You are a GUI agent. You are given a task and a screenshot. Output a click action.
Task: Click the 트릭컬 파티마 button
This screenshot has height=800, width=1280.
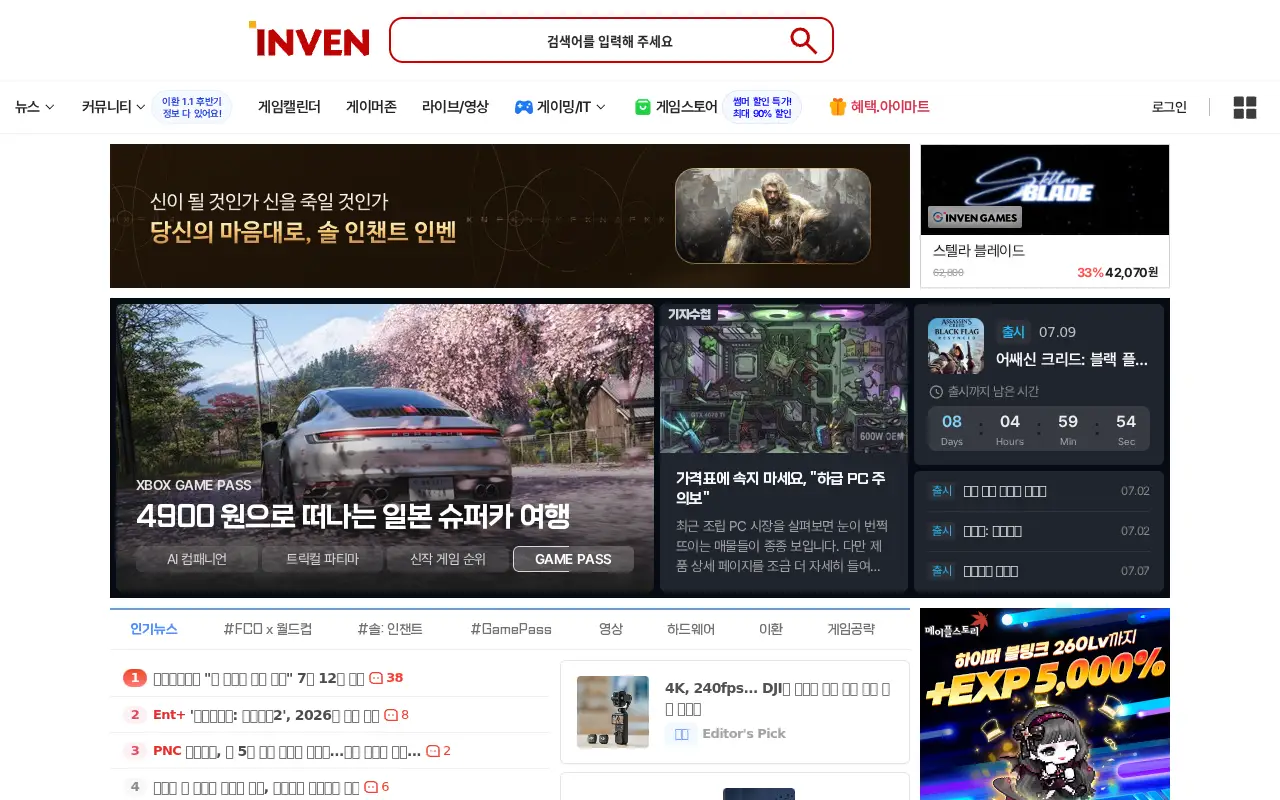tap(322, 559)
